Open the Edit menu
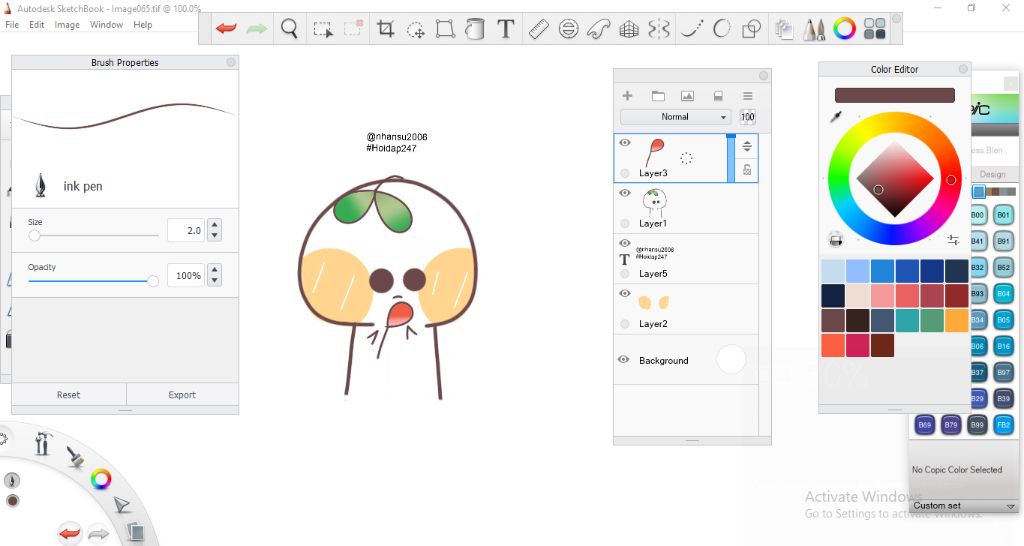The image size is (1024, 546). [37, 25]
